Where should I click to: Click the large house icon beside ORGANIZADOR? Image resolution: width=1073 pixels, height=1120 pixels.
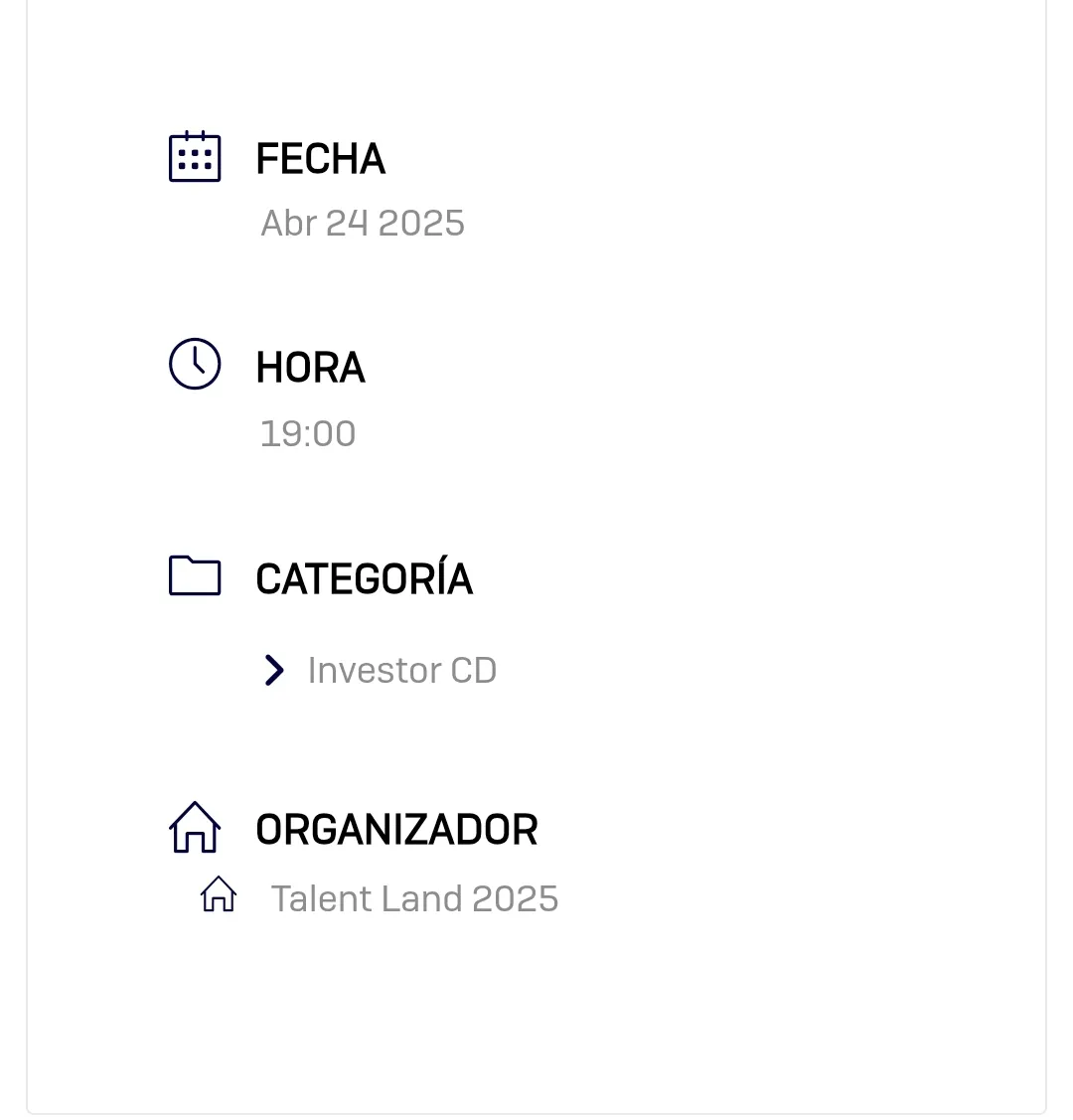pyautogui.click(x=194, y=827)
